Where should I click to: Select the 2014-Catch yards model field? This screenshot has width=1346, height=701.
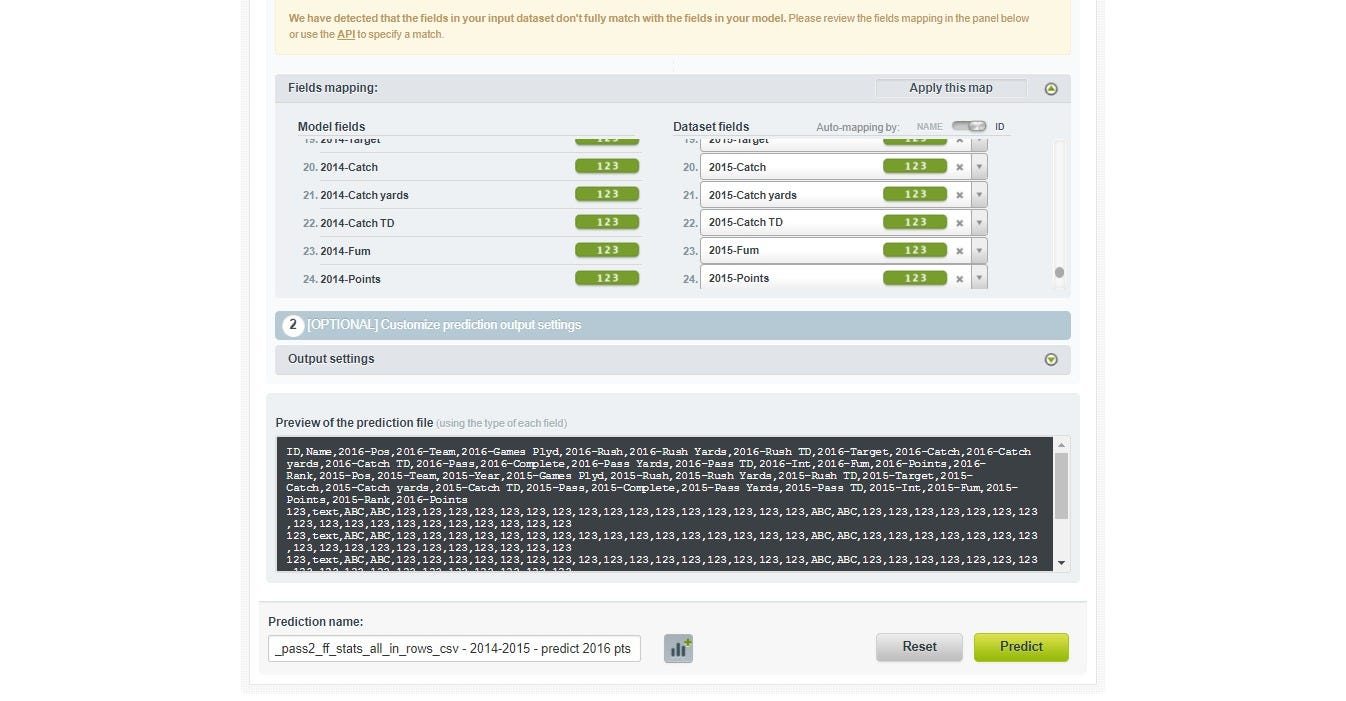470,195
